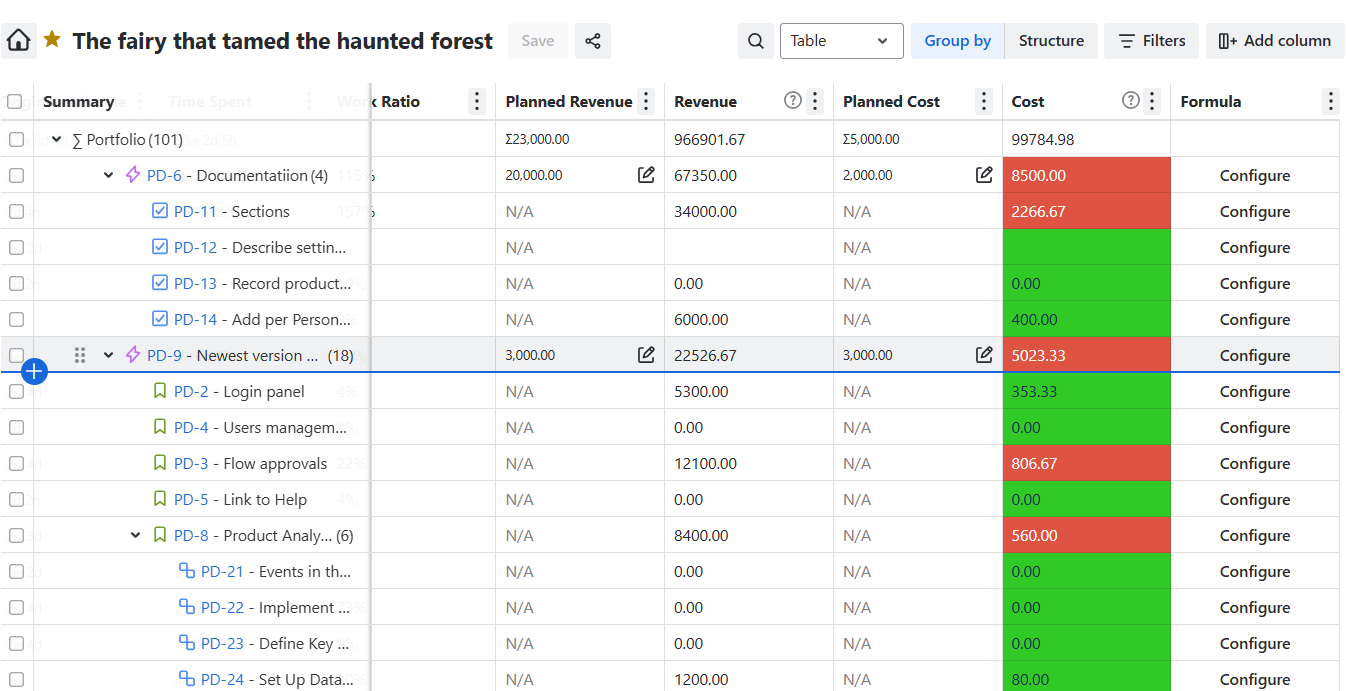
Task: Open the share icon button
Action: [593, 41]
